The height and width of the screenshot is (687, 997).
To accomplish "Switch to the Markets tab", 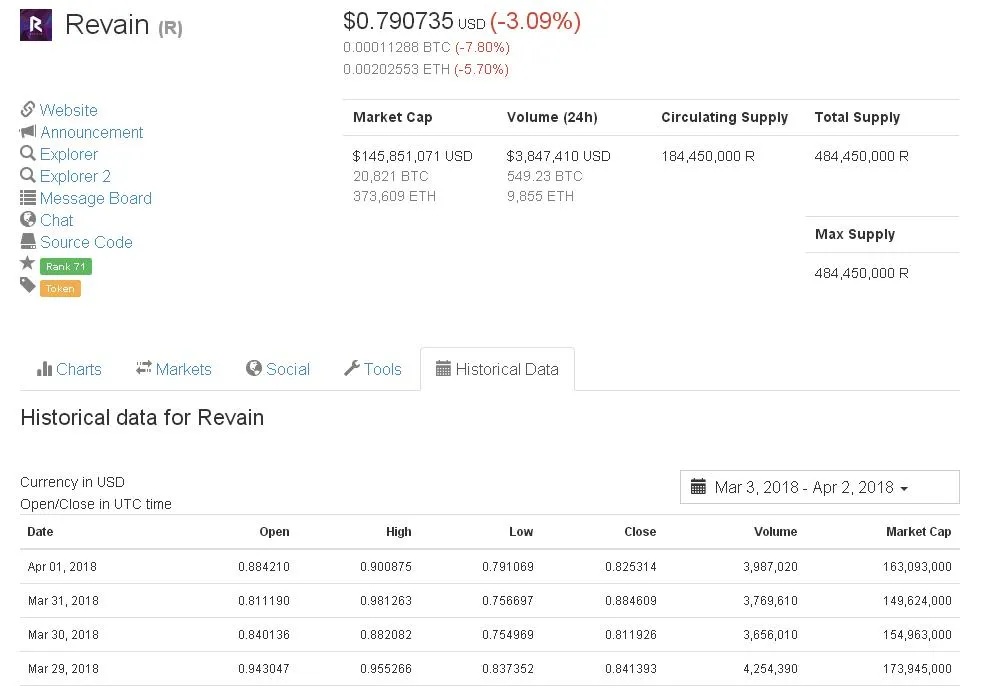I will pos(174,369).
